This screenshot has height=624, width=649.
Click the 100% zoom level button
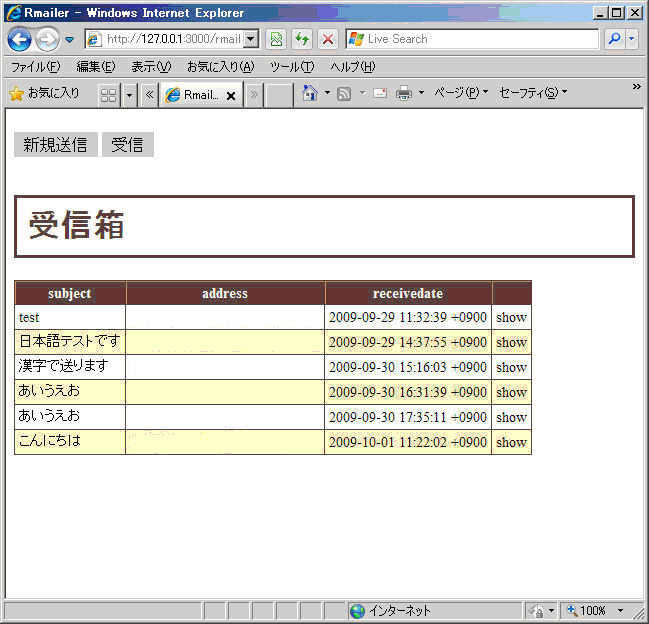pos(587,611)
